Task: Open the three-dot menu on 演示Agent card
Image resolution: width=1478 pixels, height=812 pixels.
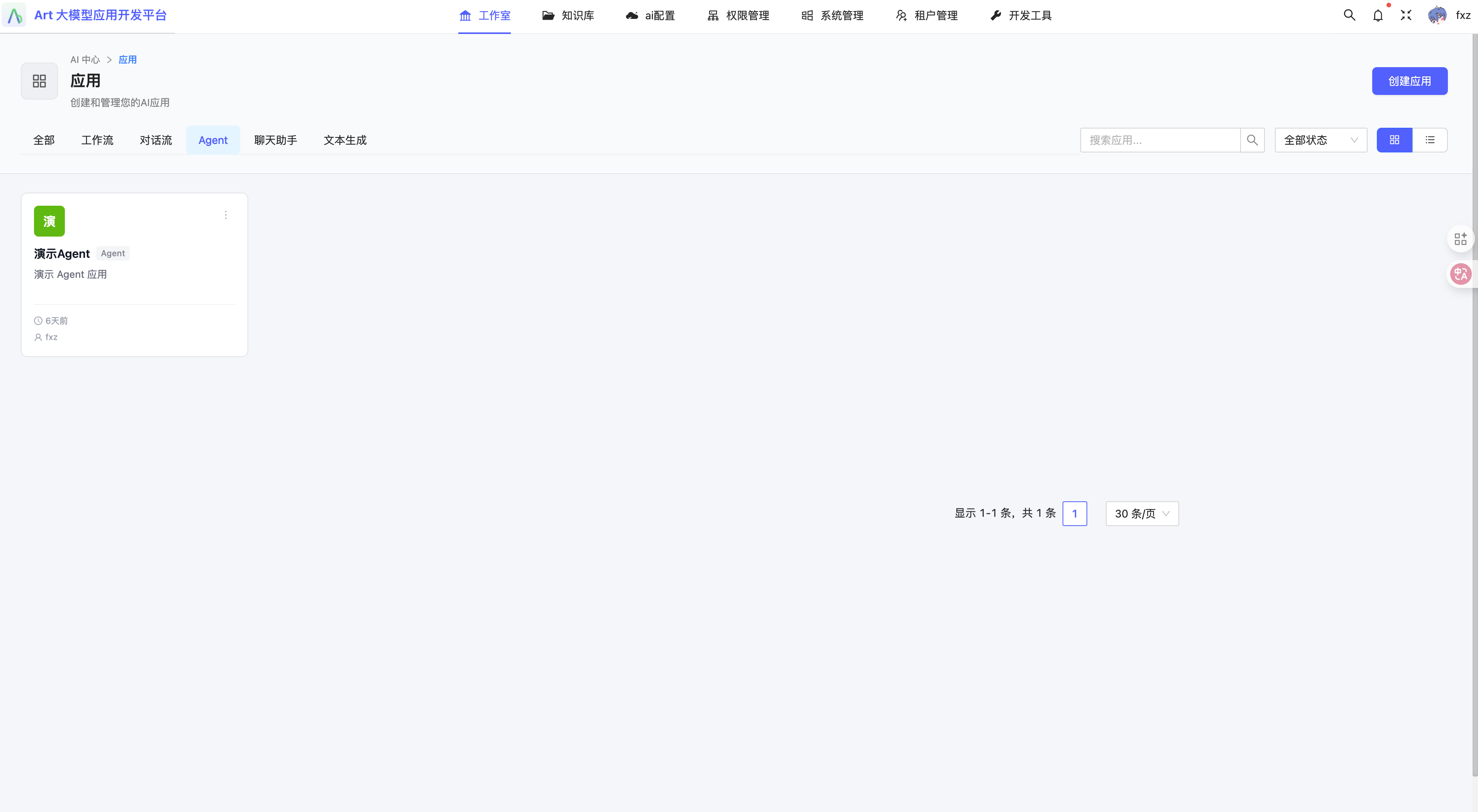Action: (225, 215)
